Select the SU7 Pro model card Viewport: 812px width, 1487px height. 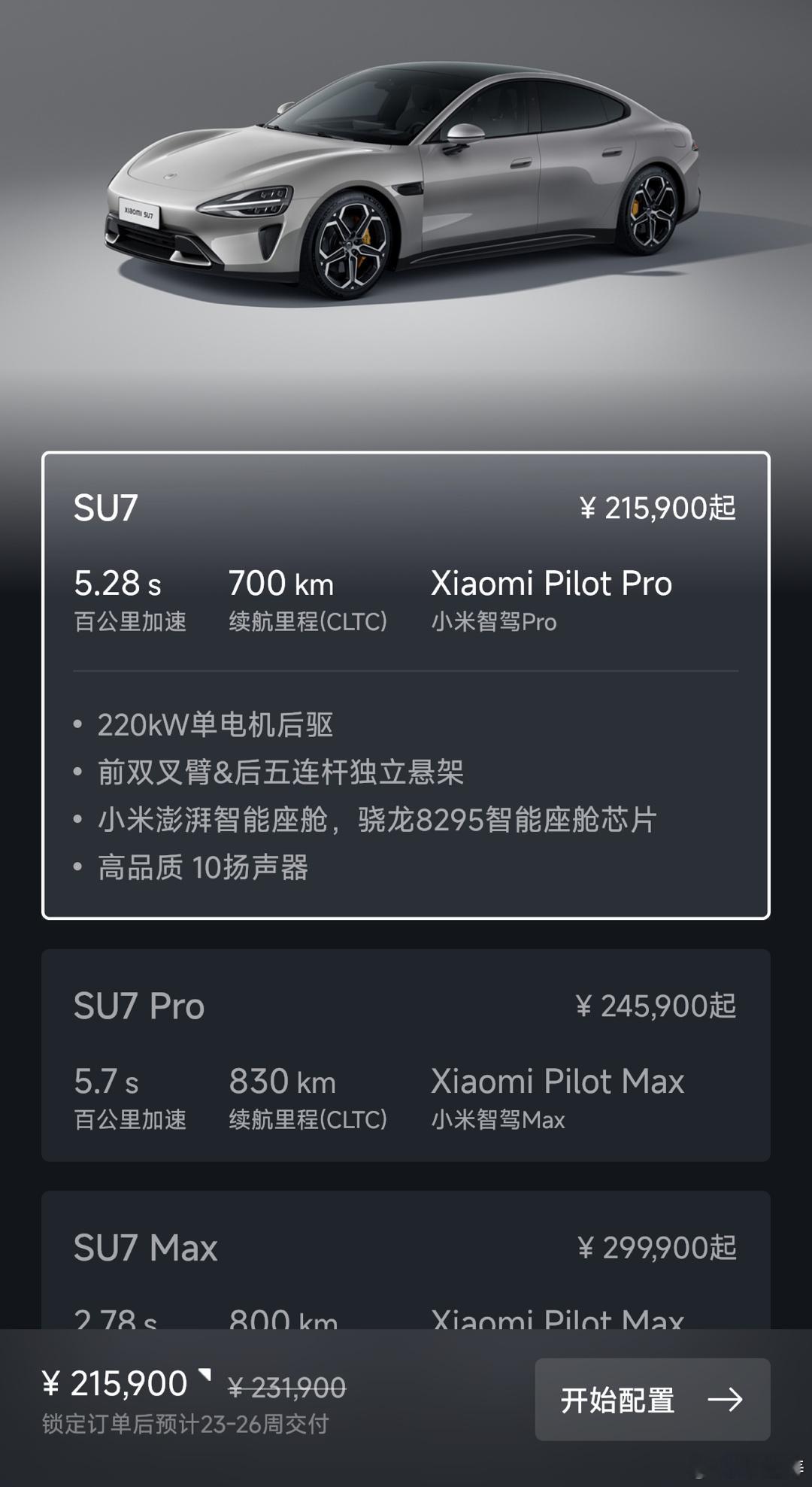tap(406, 1055)
